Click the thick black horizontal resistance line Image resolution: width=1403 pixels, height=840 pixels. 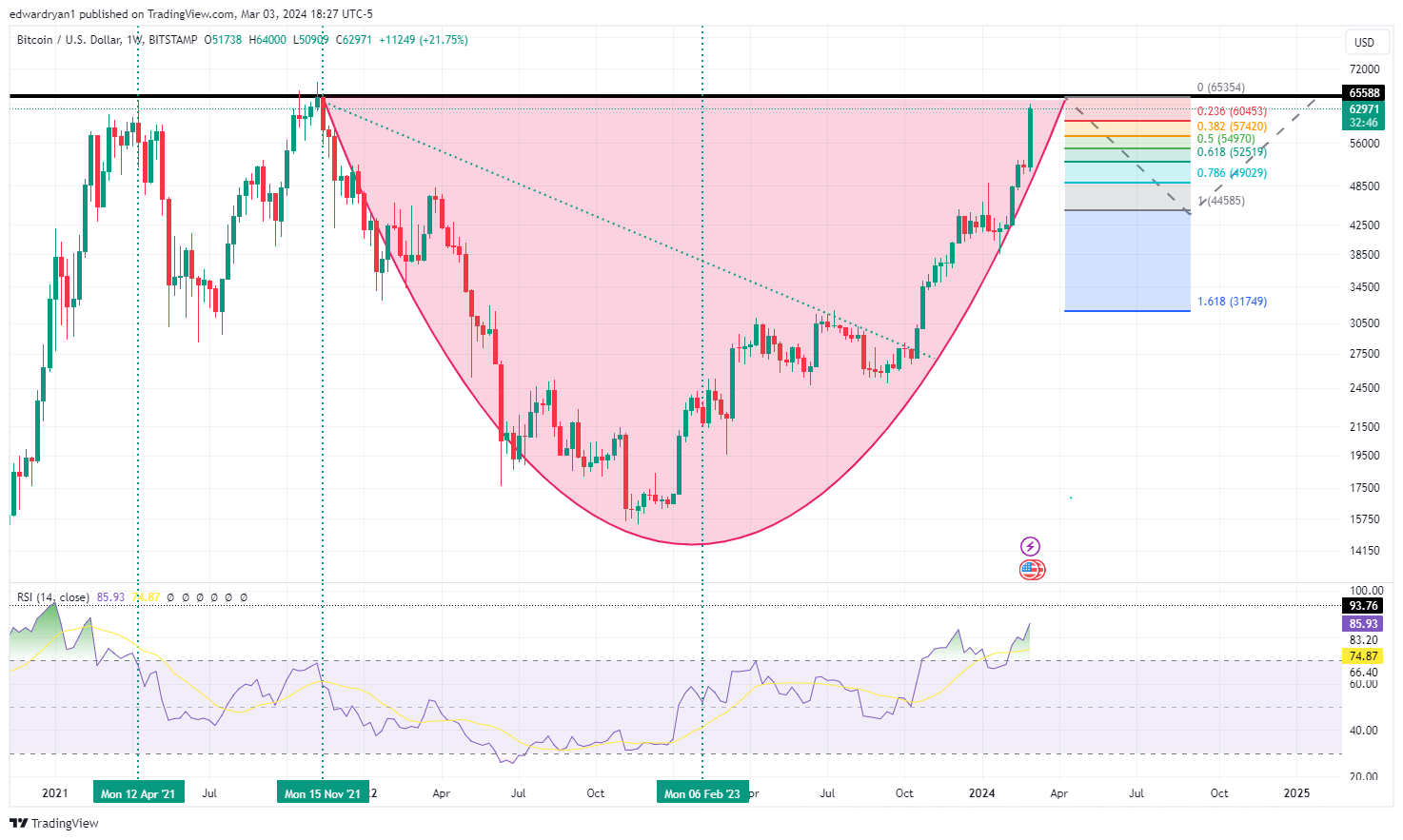[x=674, y=96]
